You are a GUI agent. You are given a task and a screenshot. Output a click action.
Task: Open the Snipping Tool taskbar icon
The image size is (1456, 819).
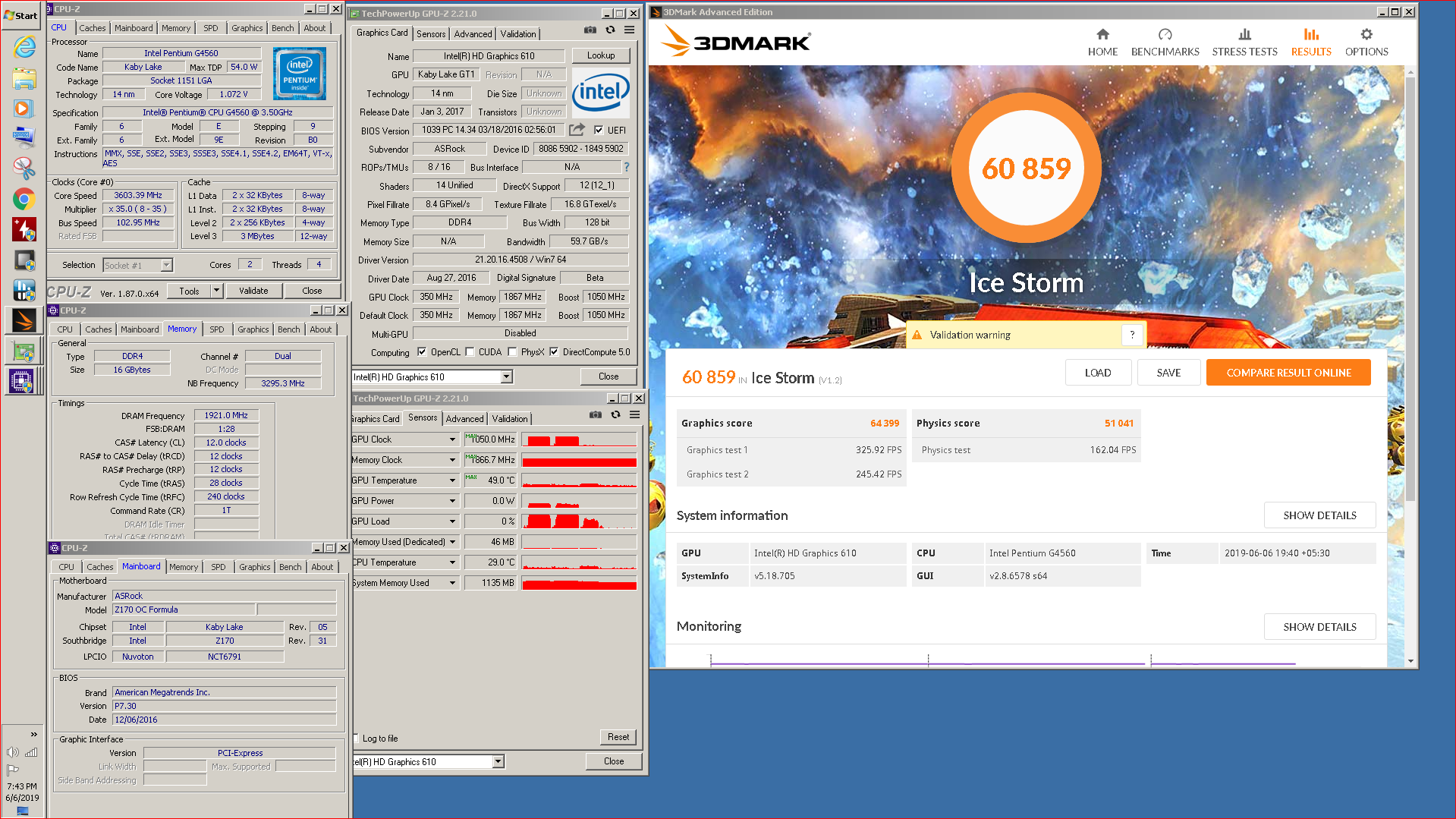coord(24,168)
